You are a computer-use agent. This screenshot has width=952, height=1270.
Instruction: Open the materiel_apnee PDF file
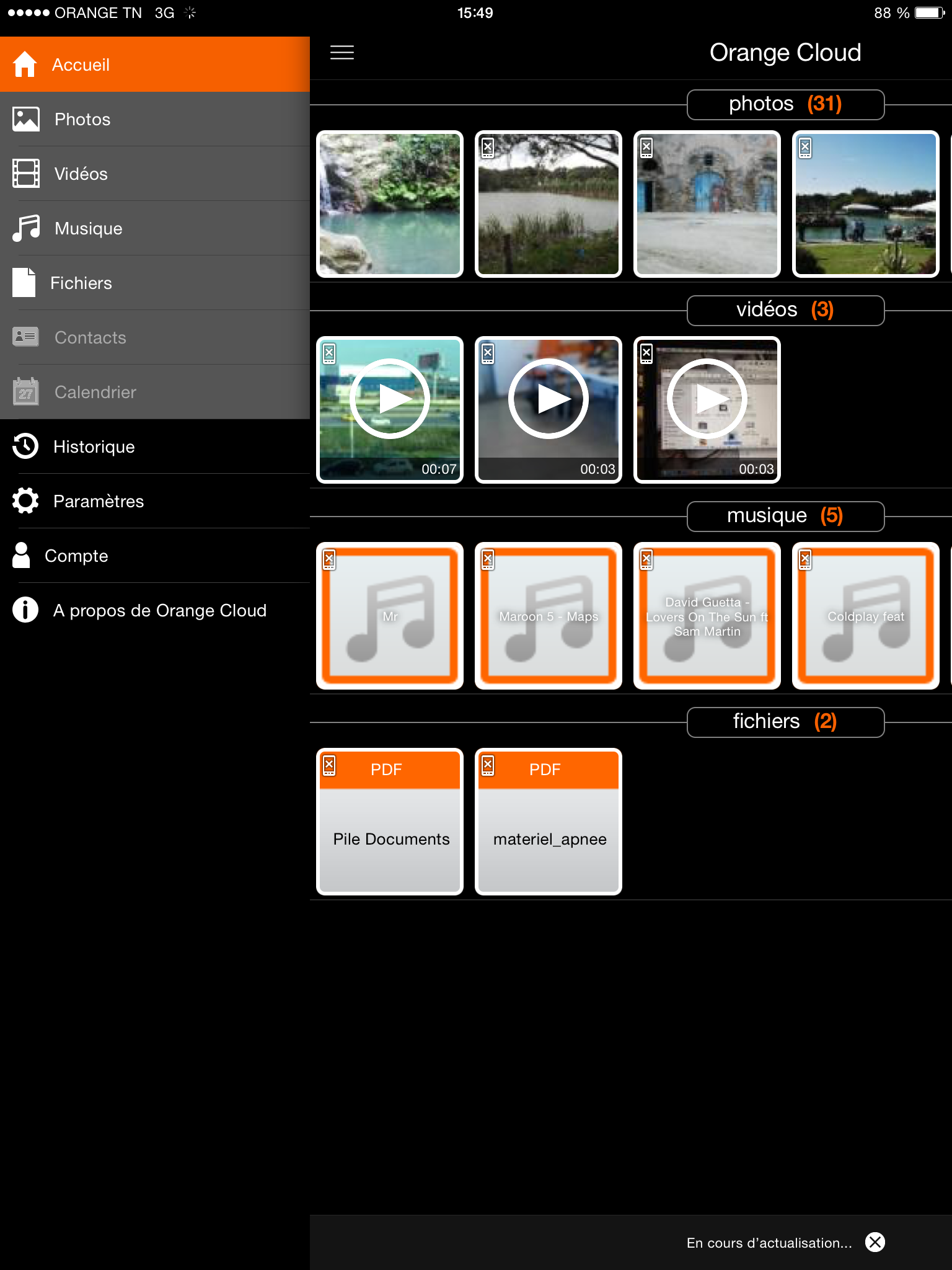tap(549, 822)
